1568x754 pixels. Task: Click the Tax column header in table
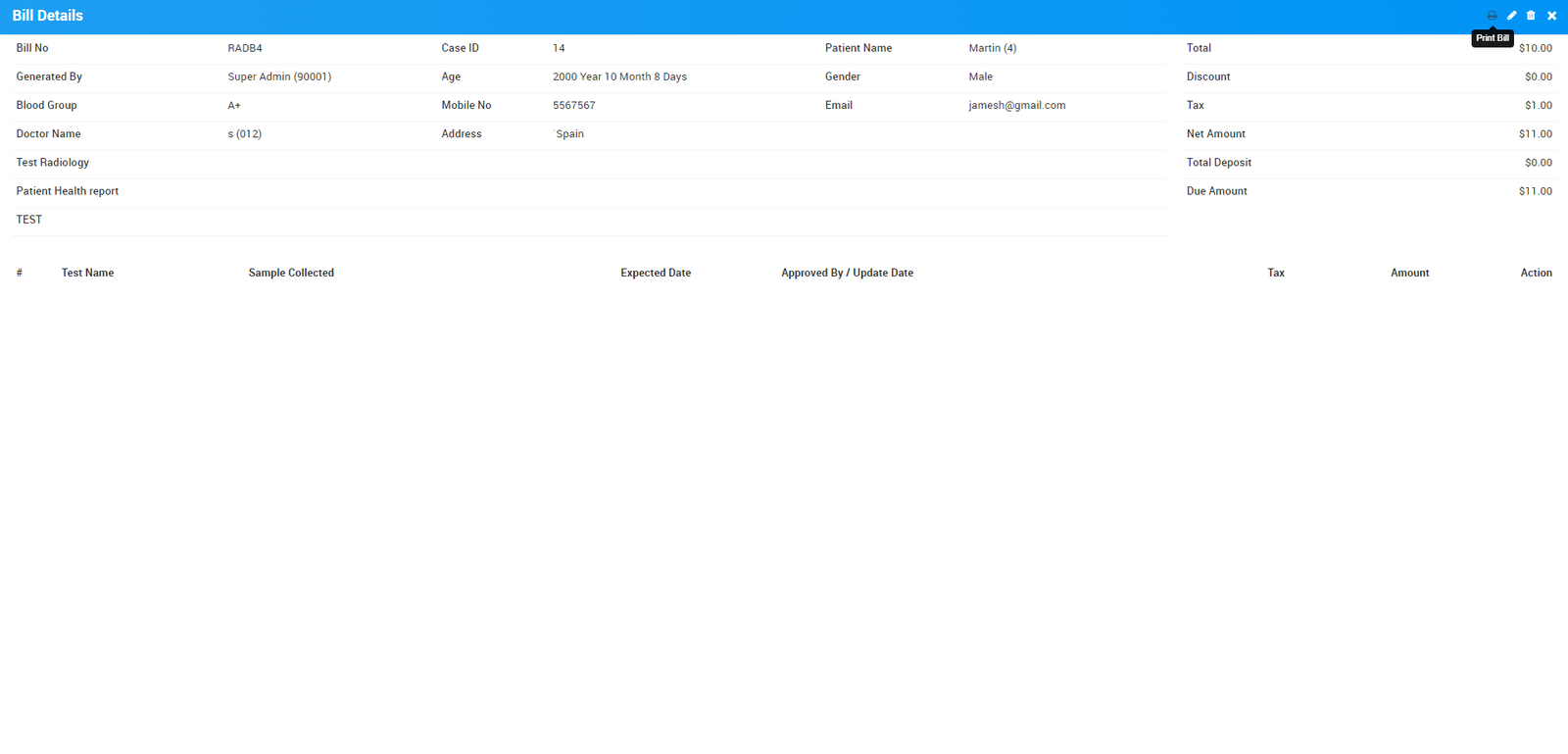tap(1275, 273)
